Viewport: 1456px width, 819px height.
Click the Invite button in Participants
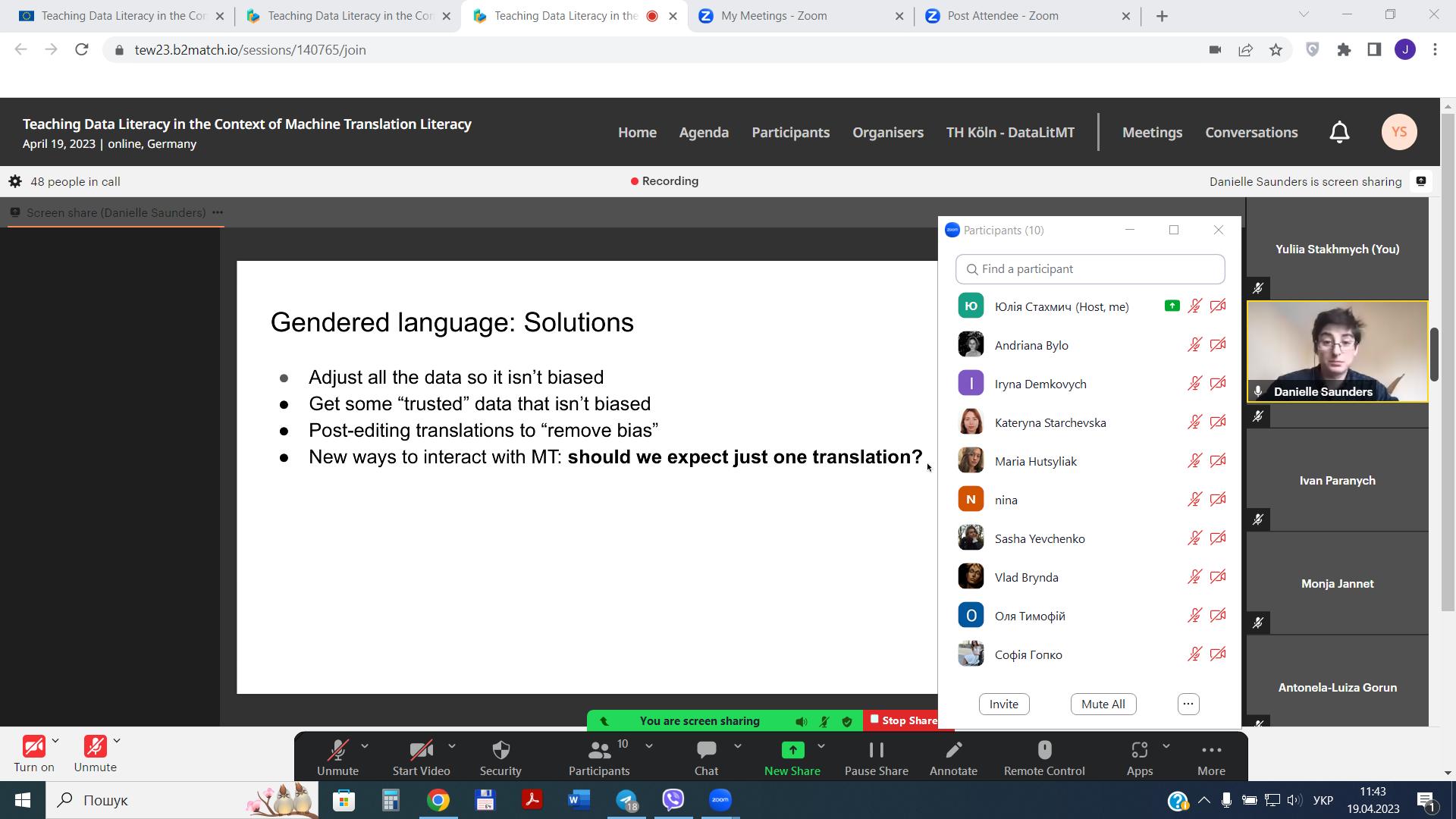(1003, 704)
